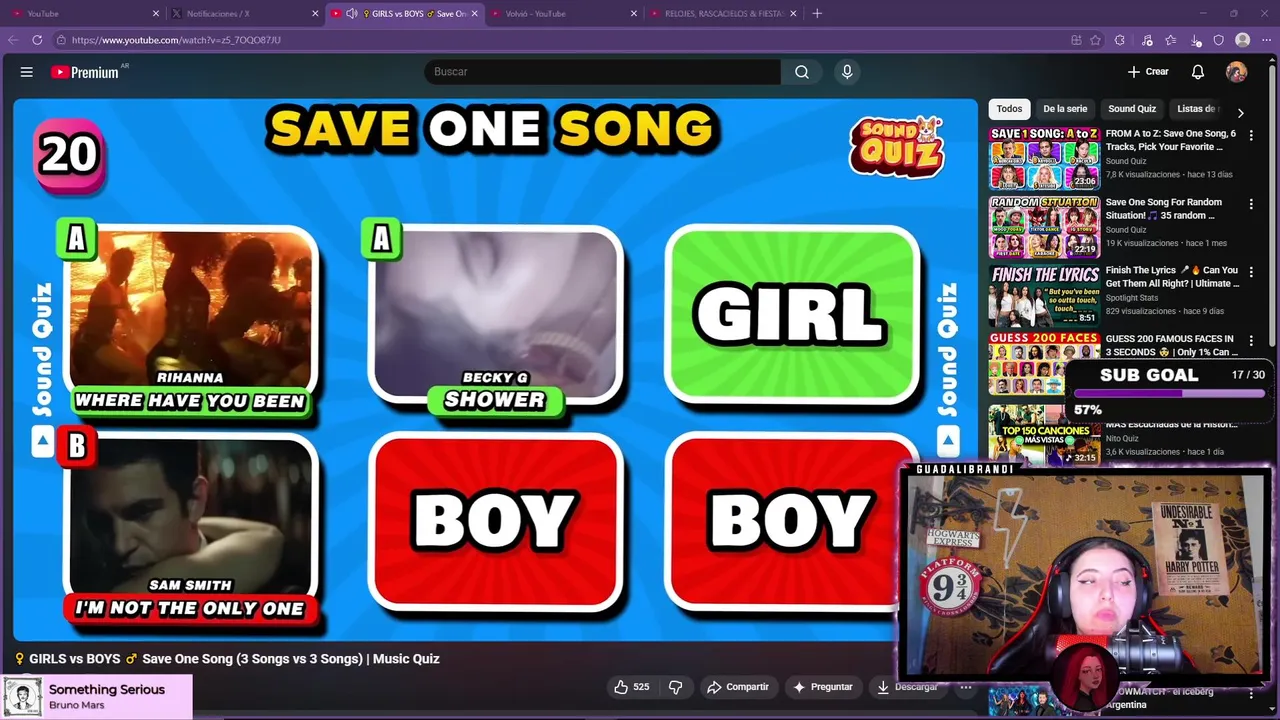Close the Notificaciones / X tab

coord(315,13)
